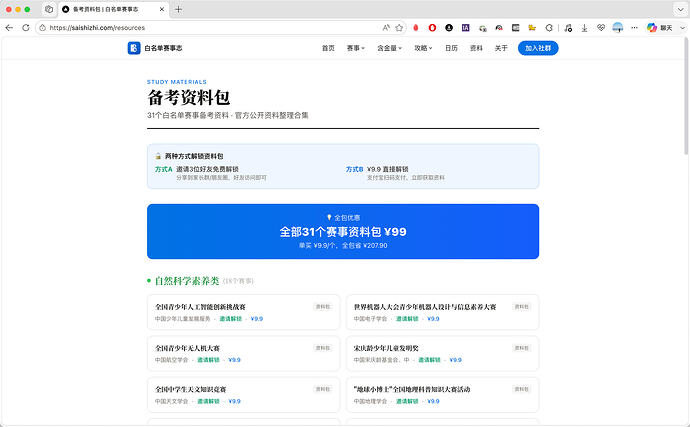Open the Copilot chat button
Image resolution: width=690 pixels, height=427 pixels.
(660, 28)
